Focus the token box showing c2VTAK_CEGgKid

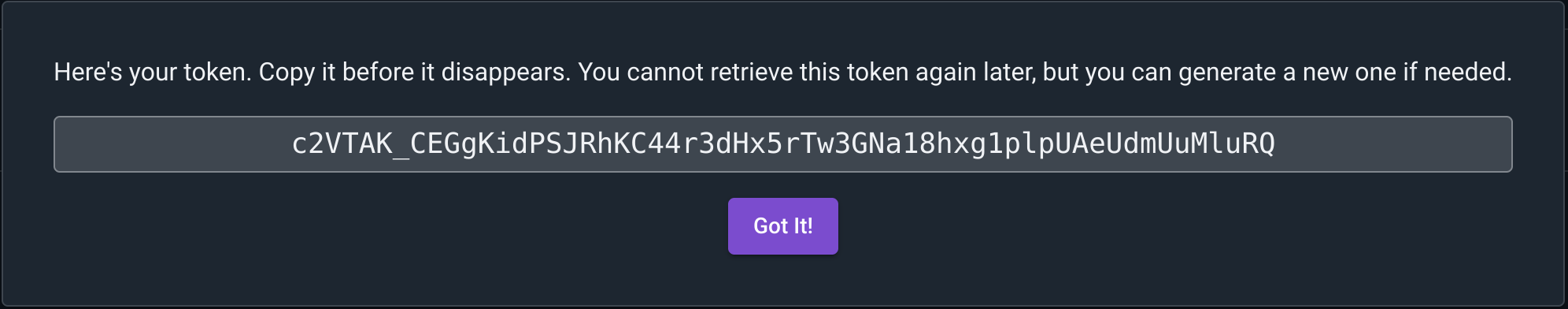pyautogui.click(x=782, y=144)
